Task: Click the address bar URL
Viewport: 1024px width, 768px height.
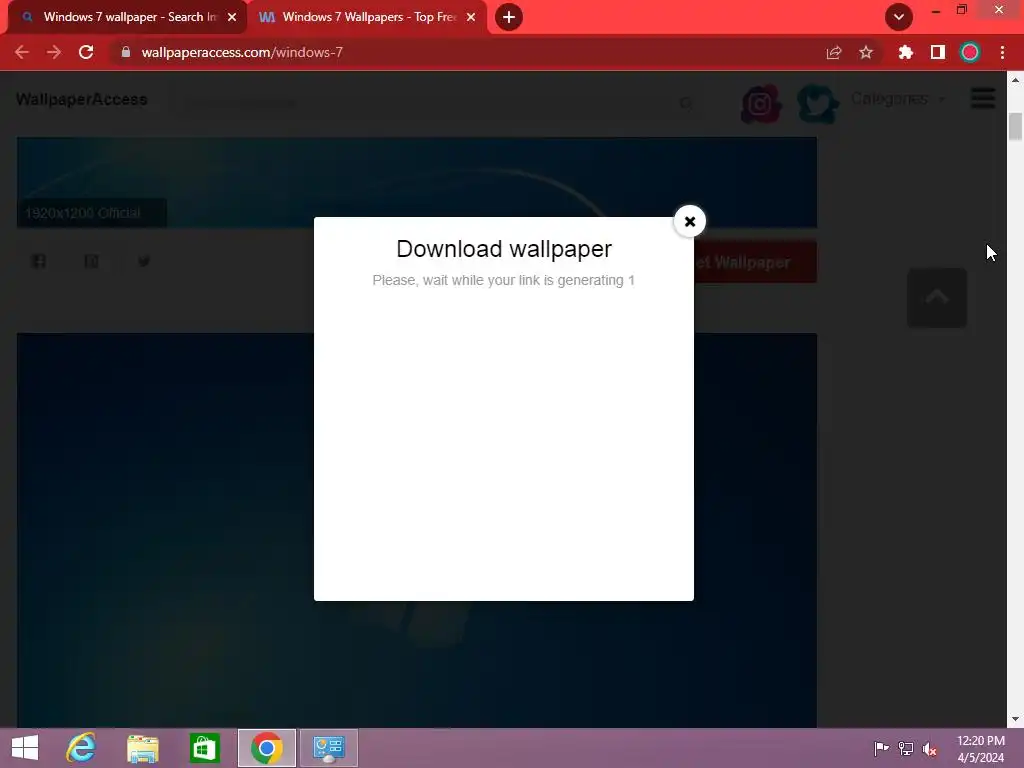Action: click(242, 52)
